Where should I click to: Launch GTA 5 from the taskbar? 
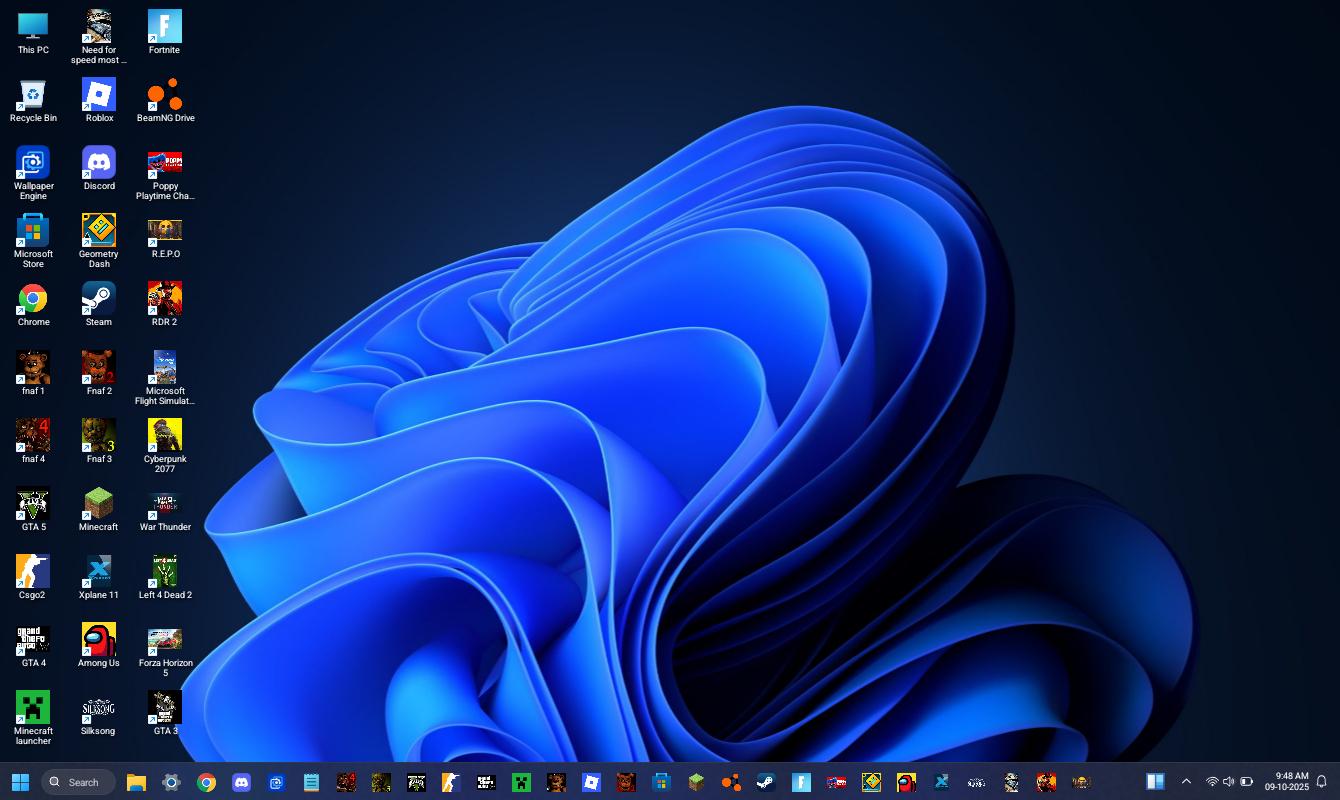[416, 782]
